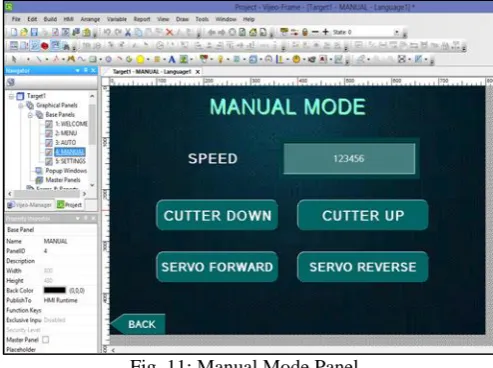Viewport: 493px width, 368px height.
Task: Click the SPEED numeric display field 123456
Action: (349, 159)
